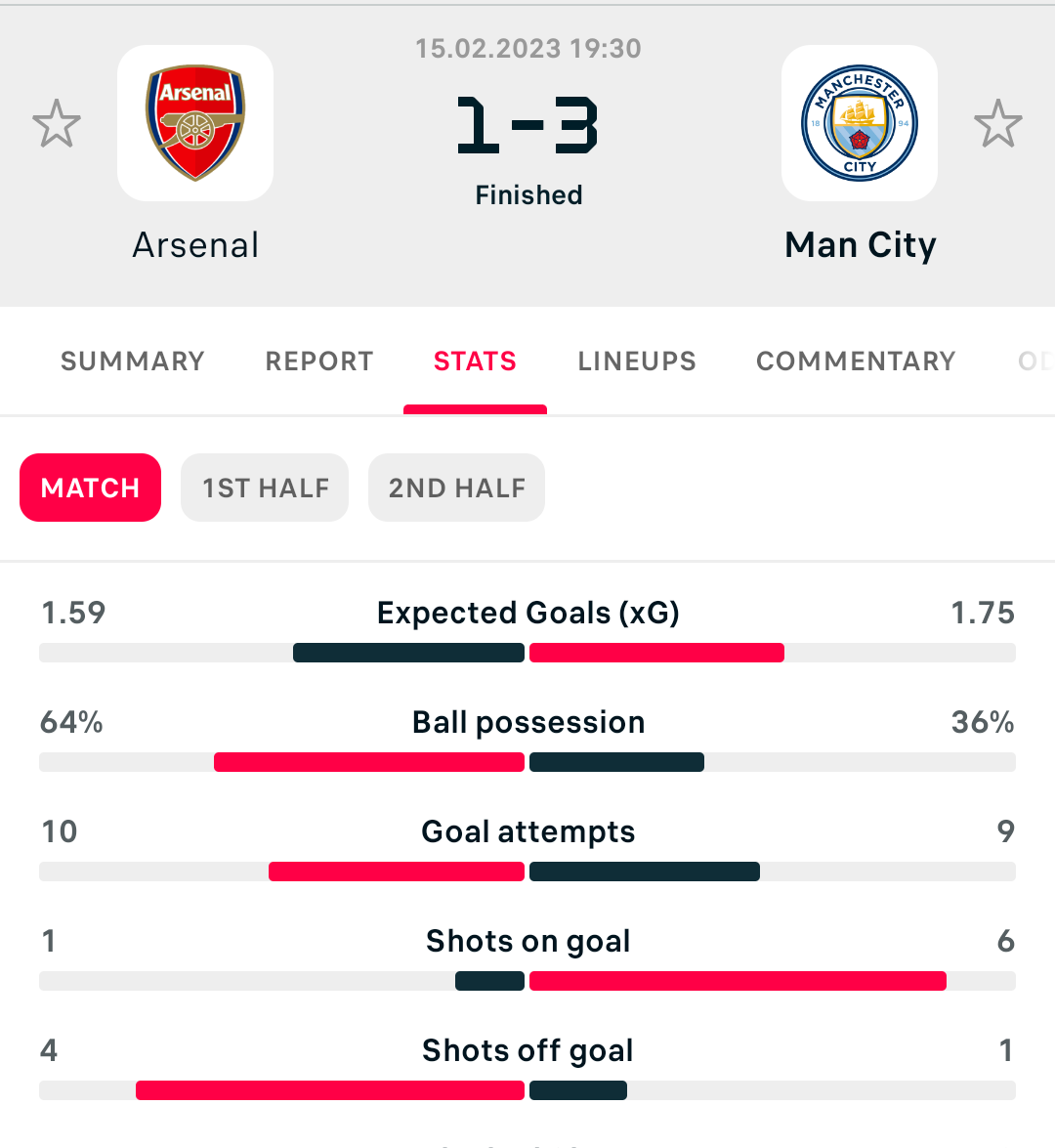The height and width of the screenshot is (1148, 1055).
Task: Select the Stats tab
Action: (475, 361)
